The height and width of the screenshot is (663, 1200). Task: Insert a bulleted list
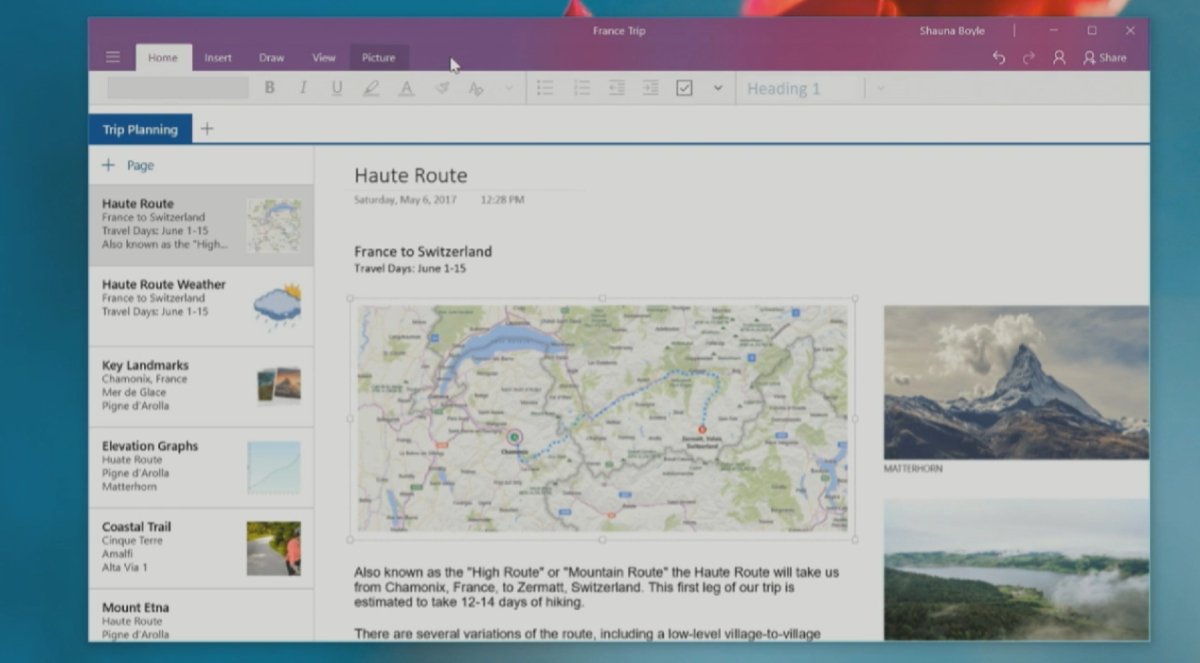545,88
